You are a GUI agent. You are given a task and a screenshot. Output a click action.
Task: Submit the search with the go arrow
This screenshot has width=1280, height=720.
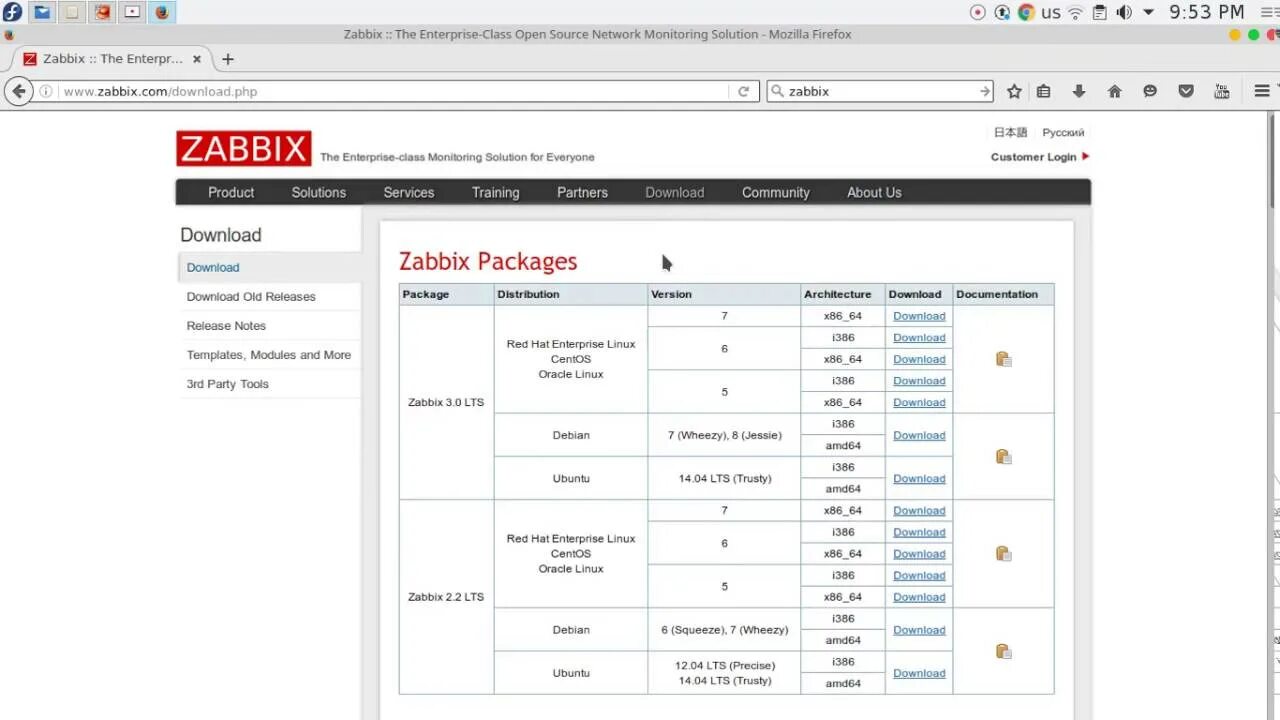coord(985,91)
